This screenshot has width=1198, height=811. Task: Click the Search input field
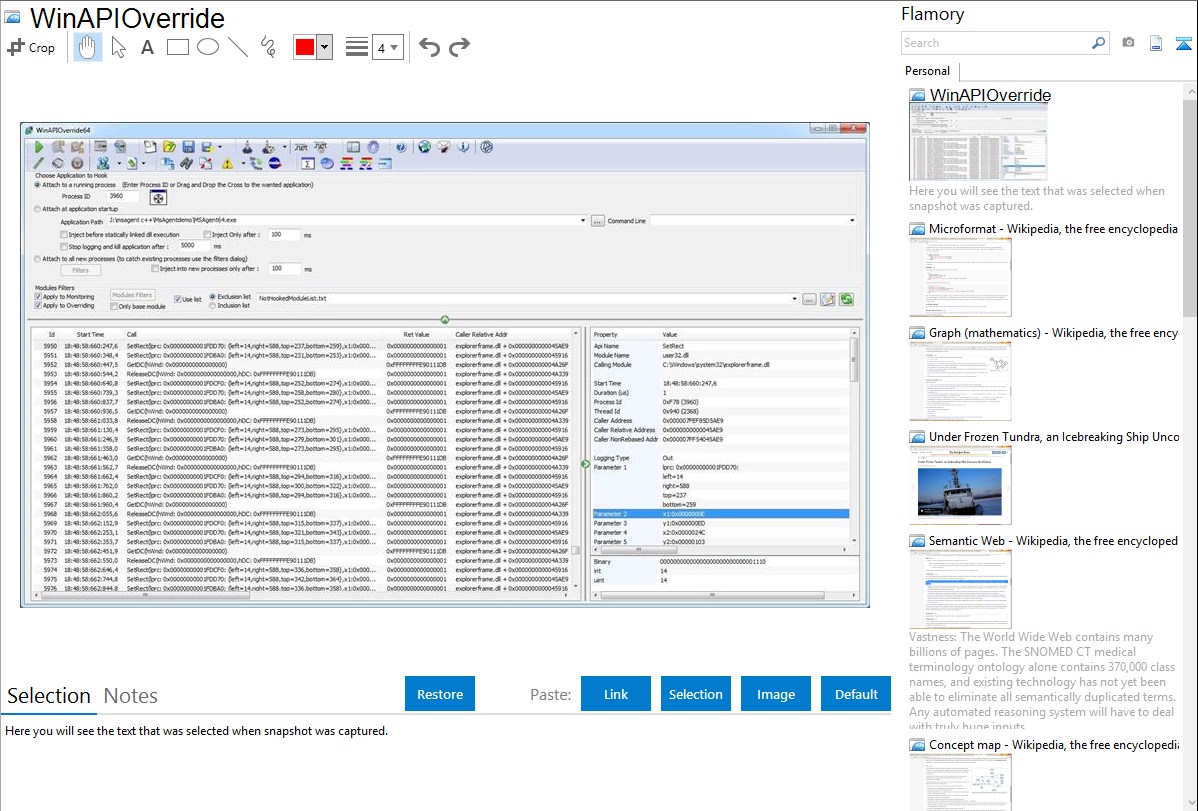click(995, 43)
